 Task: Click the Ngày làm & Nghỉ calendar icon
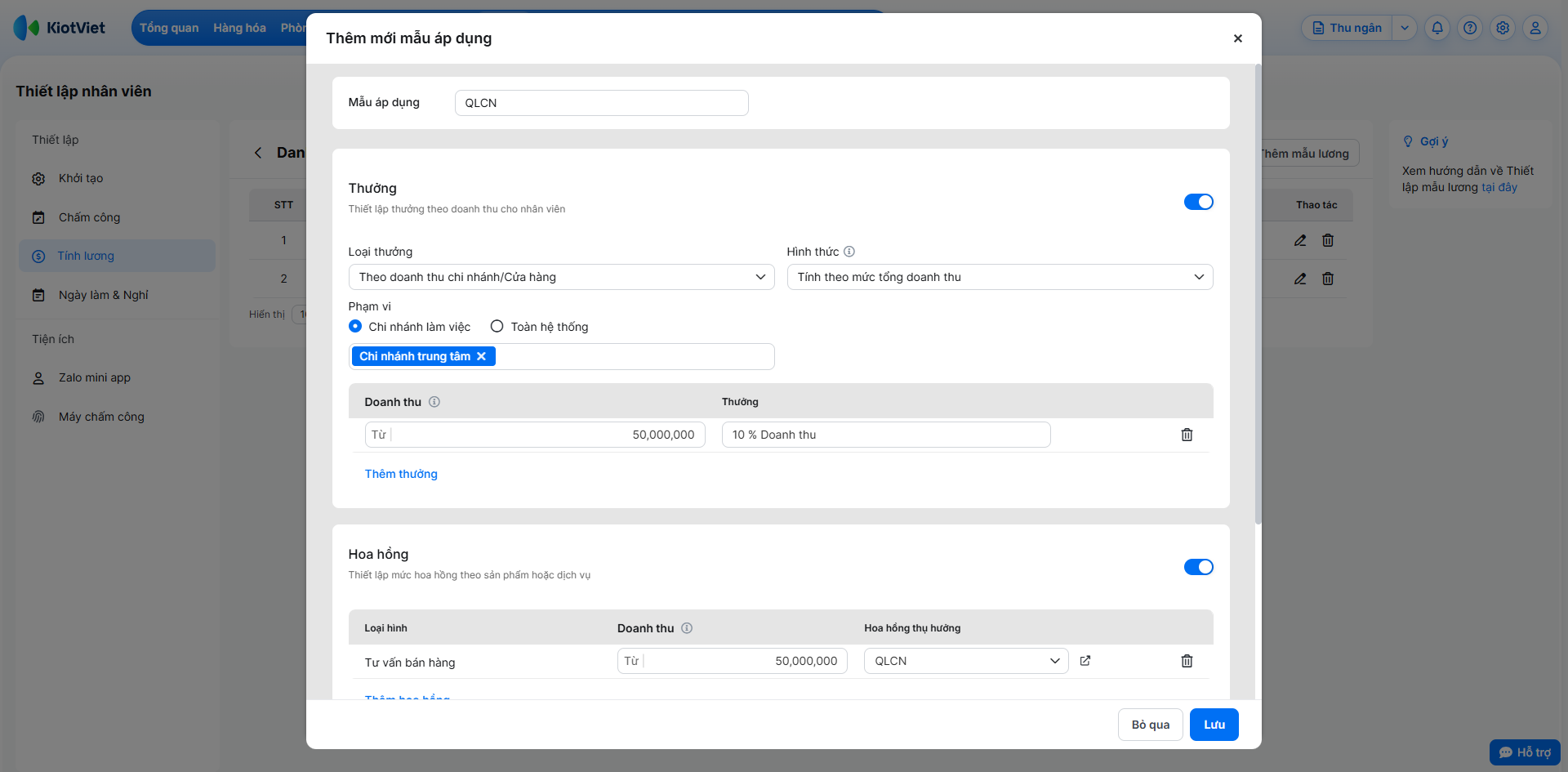[38, 295]
